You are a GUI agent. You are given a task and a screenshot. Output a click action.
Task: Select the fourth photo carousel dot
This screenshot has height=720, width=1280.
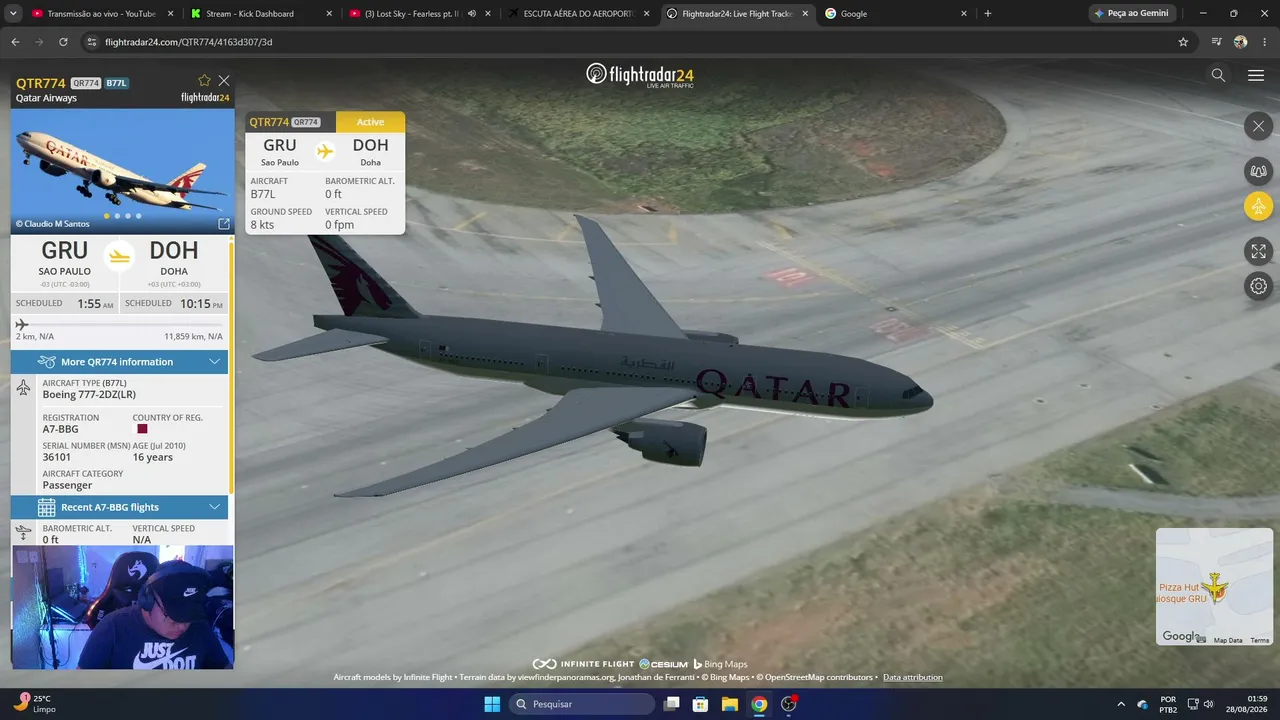pyautogui.click(x=139, y=216)
